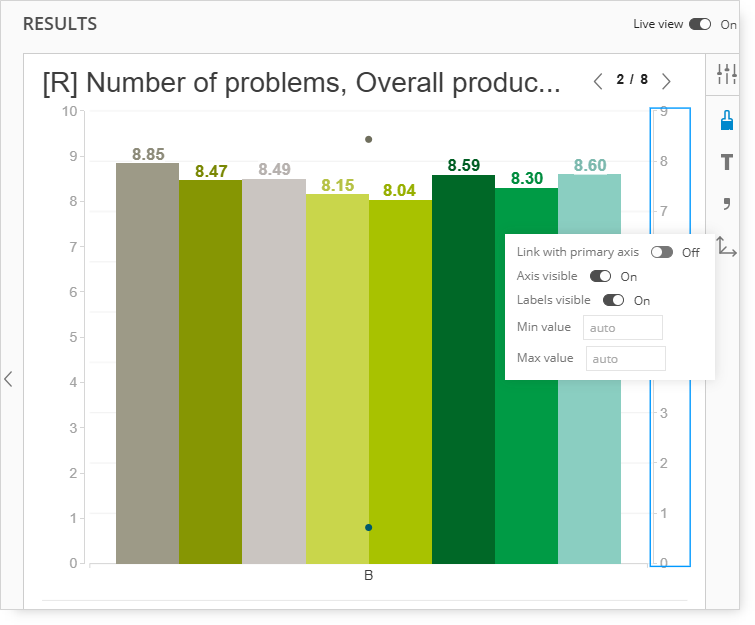Select the blue paintbrush colors tool
This screenshot has height=625, width=755.
[727, 120]
